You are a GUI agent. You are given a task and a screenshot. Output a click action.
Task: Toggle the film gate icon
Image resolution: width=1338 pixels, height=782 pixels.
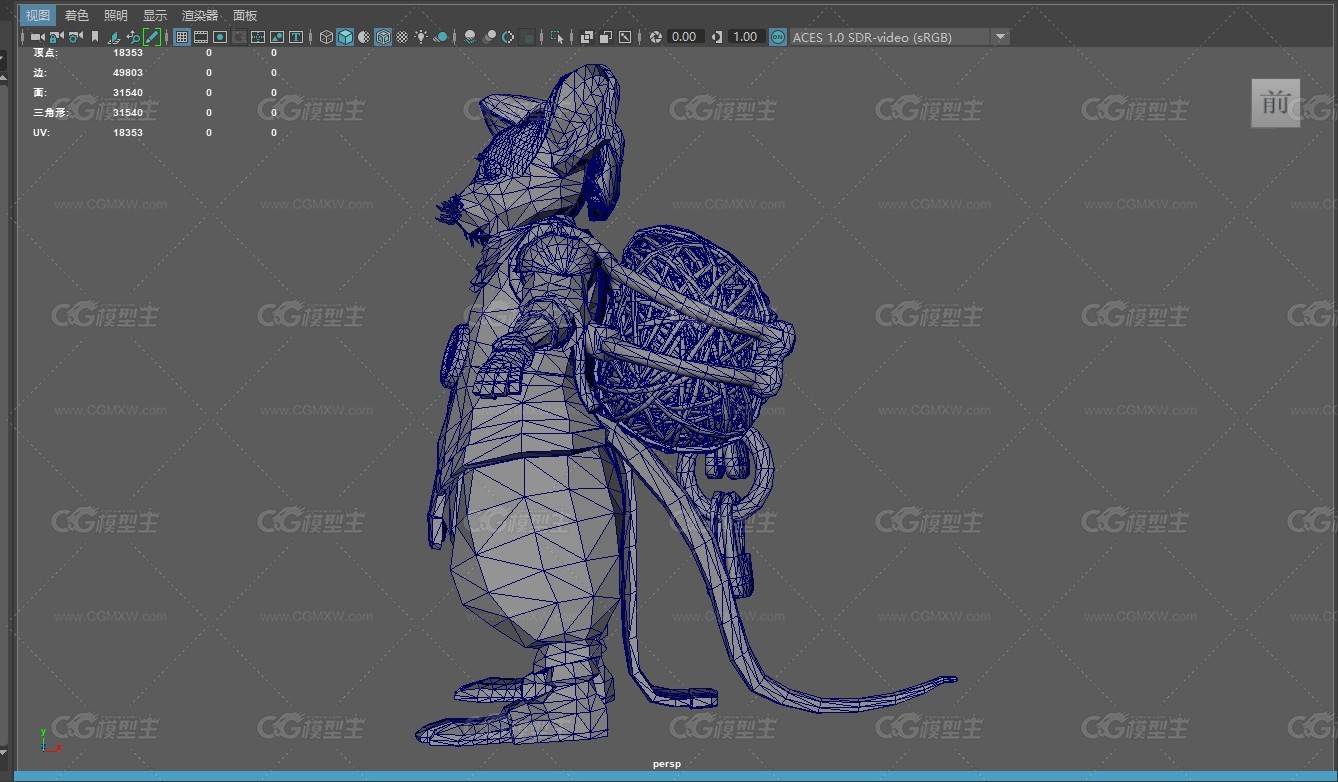click(200, 37)
